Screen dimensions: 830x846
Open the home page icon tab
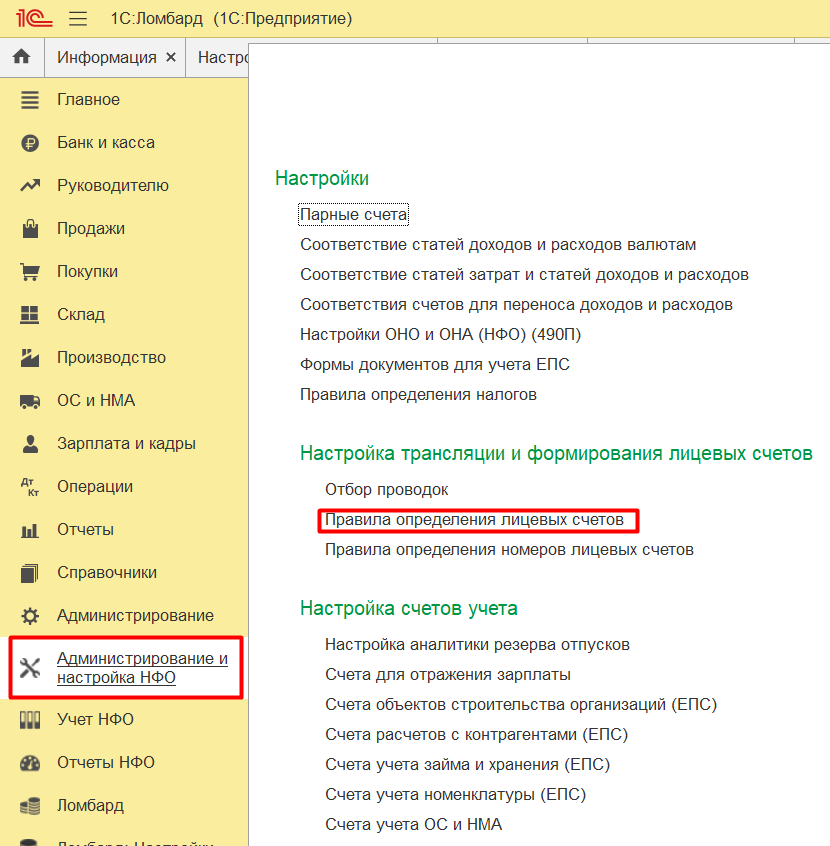(22, 57)
